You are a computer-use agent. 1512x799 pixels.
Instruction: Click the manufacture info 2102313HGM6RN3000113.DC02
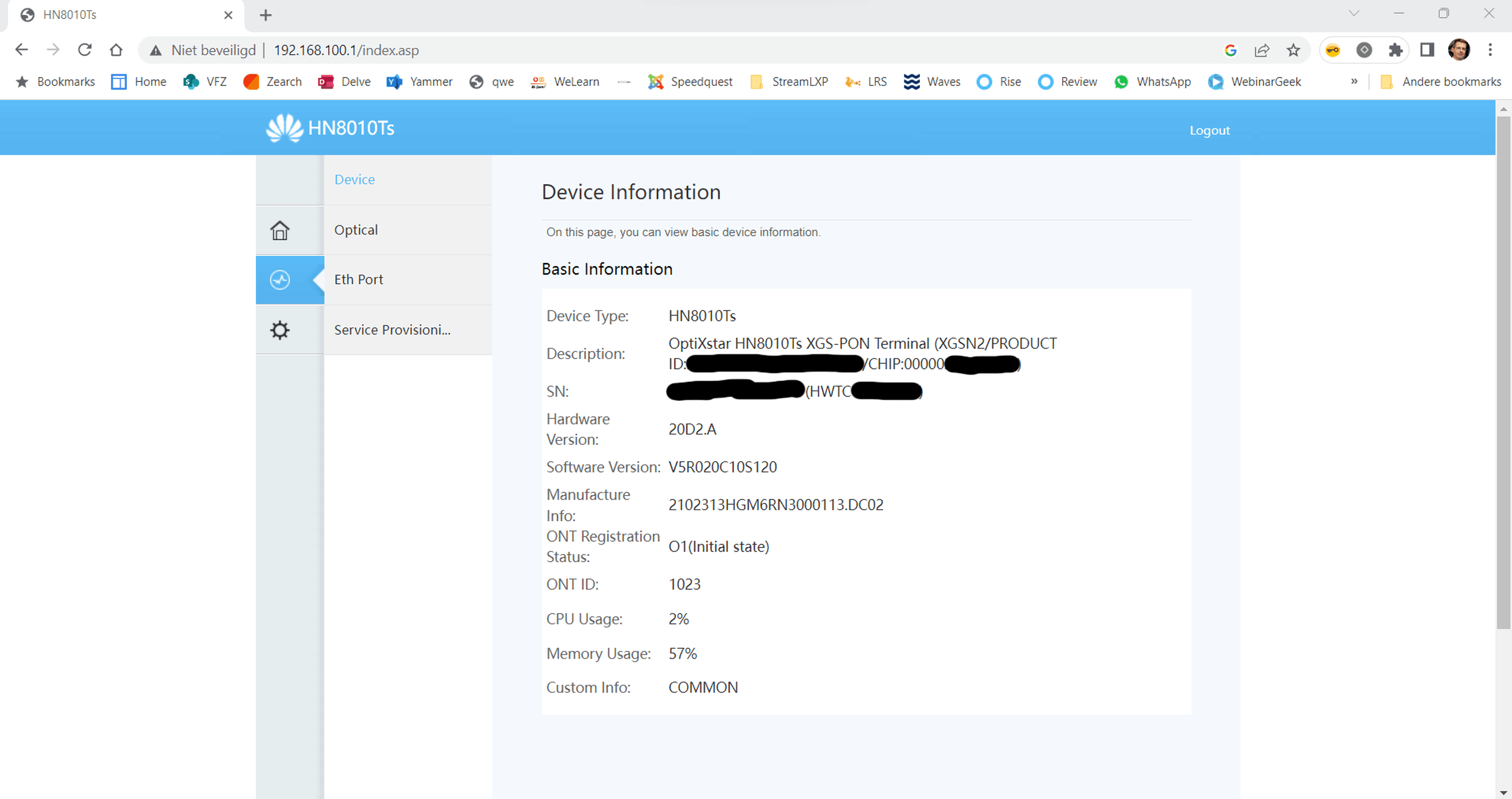[x=776, y=505]
